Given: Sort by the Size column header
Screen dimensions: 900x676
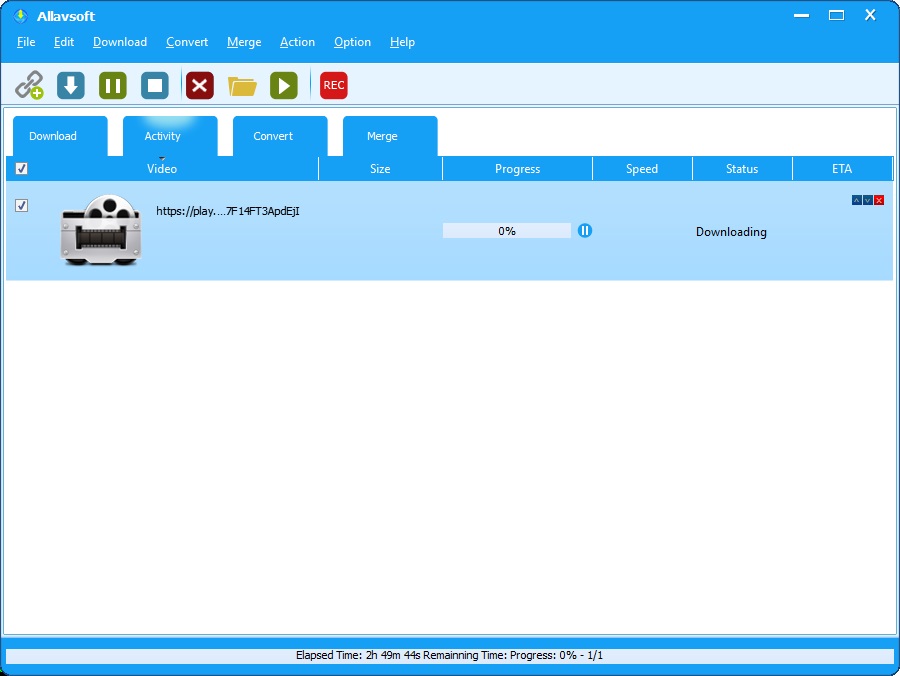Looking at the screenshot, I should pos(380,169).
